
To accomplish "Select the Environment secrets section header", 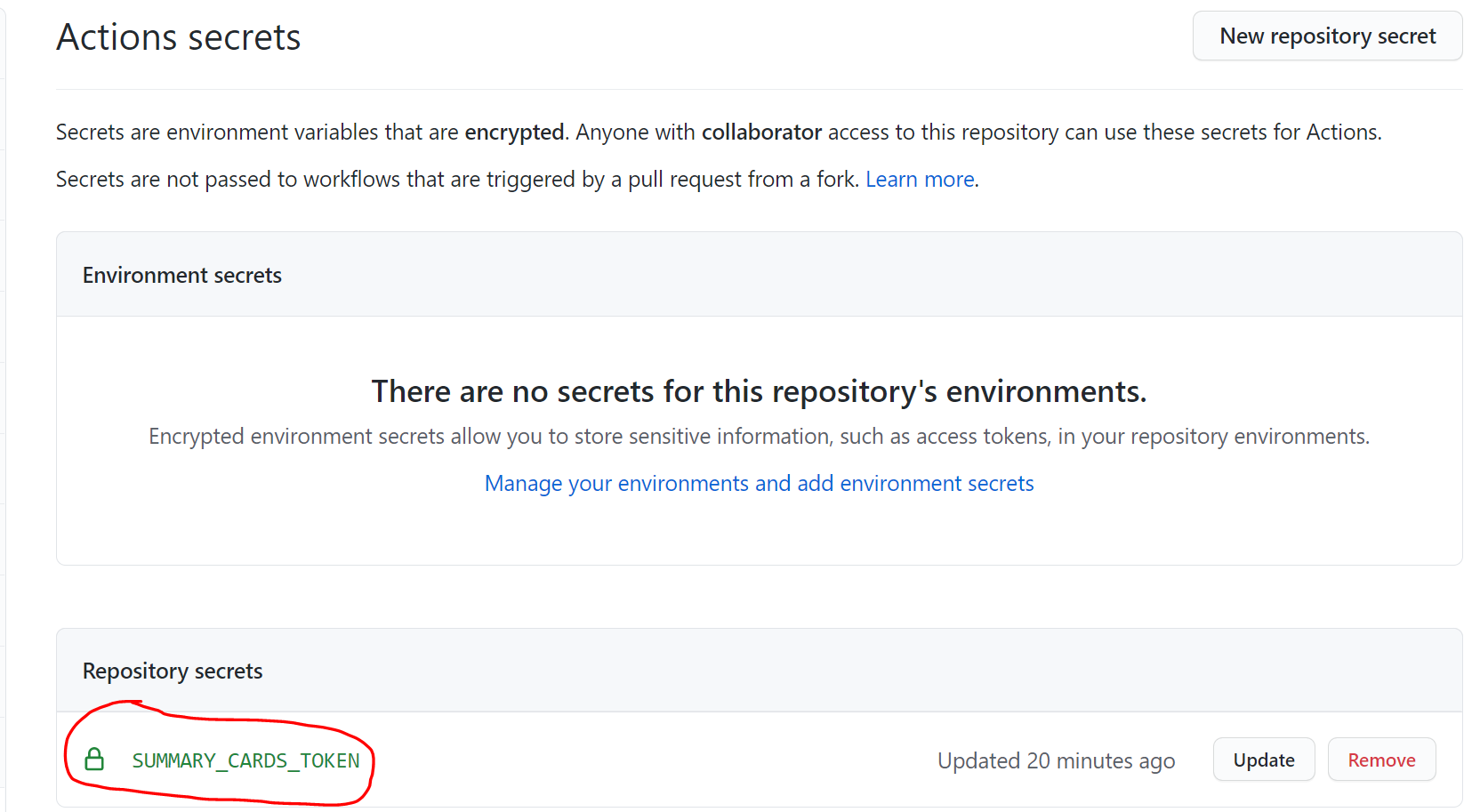I will tap(182, 276).
